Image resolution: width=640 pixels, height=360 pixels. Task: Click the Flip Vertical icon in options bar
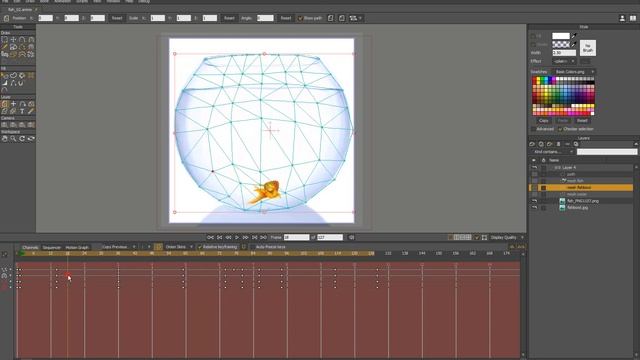(x=342, y=18)
